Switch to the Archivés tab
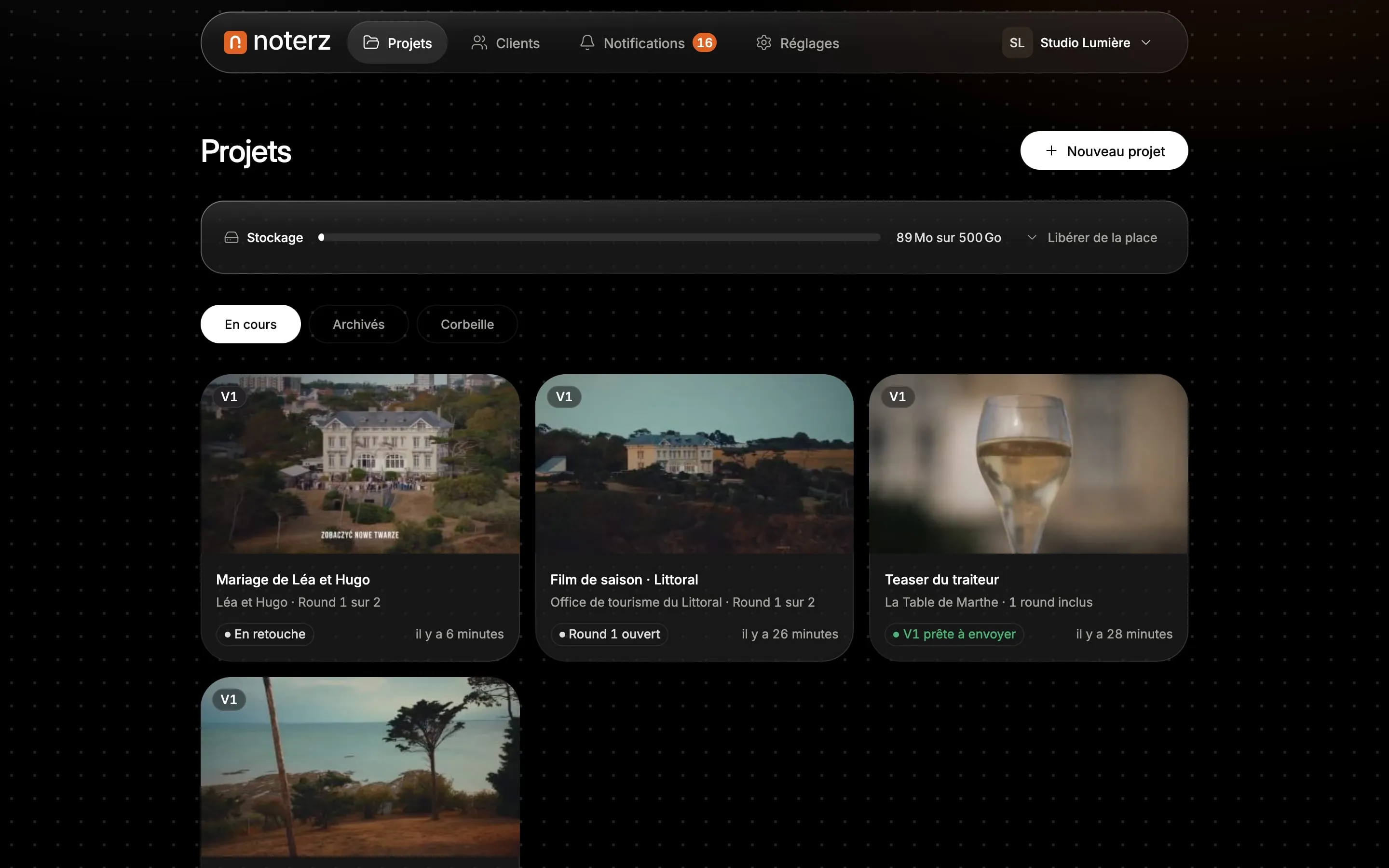Screen dimensions: 1389x868 click(x=359, y=324)
